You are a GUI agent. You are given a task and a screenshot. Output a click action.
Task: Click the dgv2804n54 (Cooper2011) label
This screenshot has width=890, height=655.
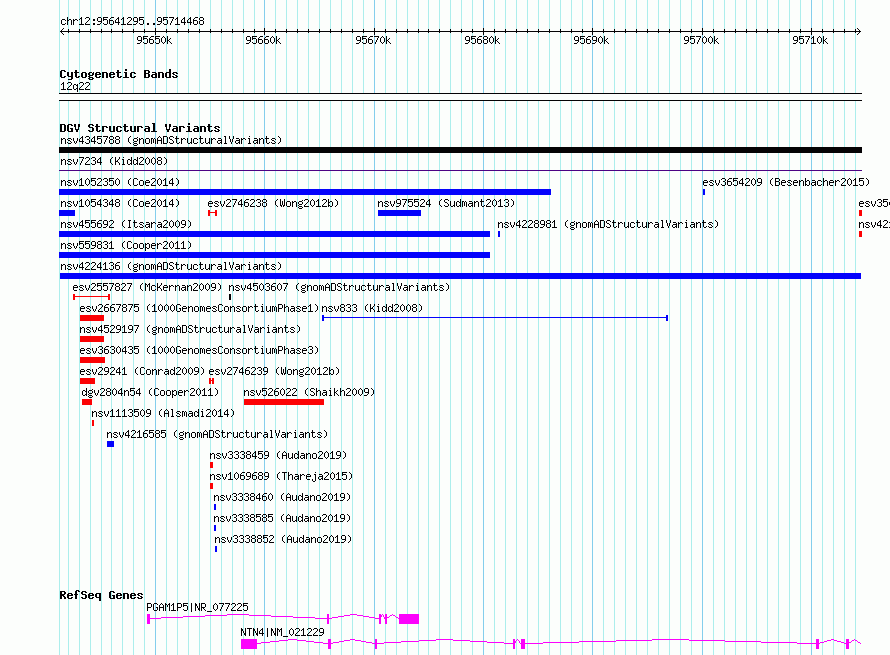(x=150, y=392)
